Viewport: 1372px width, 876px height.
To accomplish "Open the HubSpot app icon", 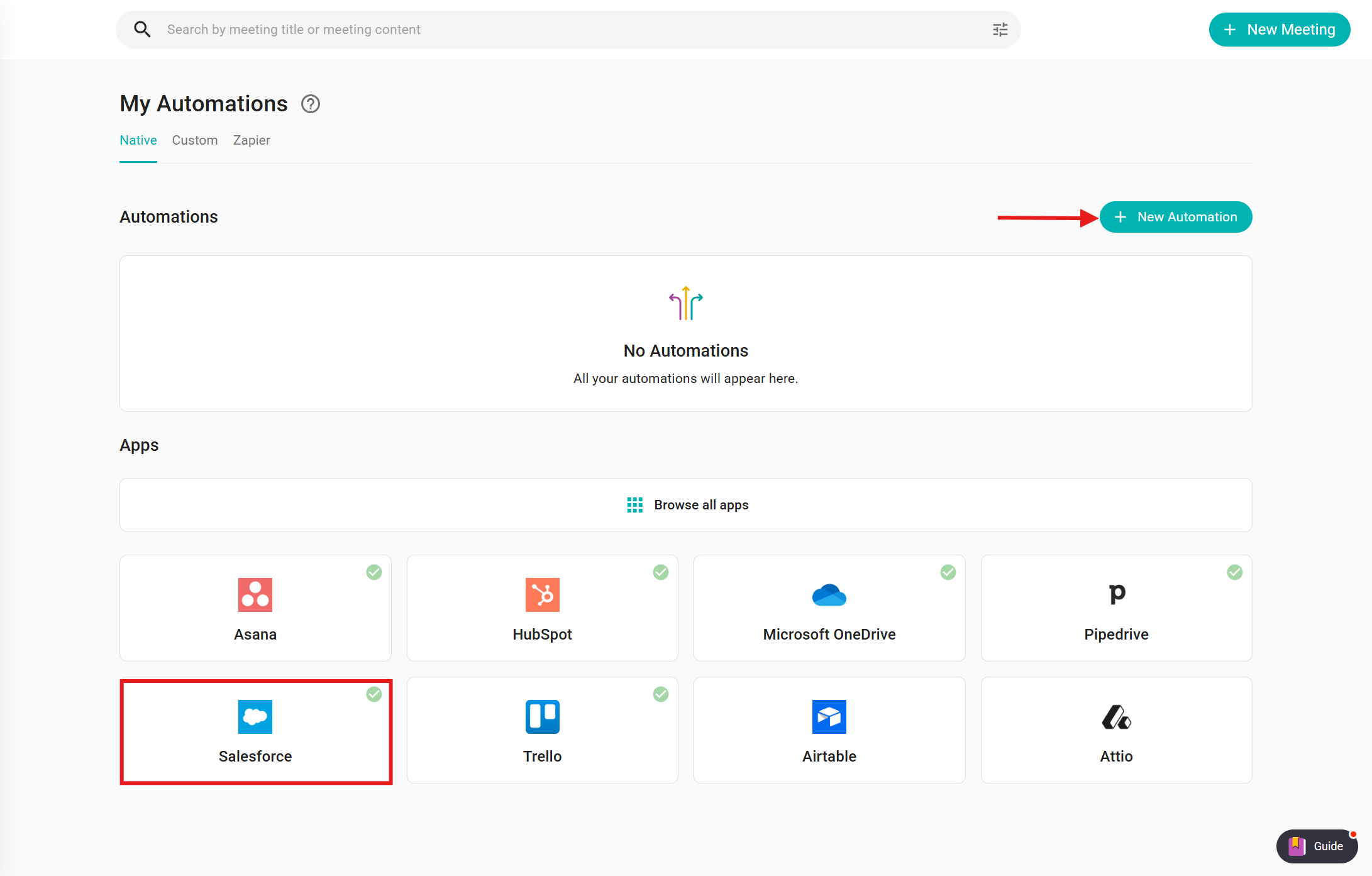I will [542, 594].
